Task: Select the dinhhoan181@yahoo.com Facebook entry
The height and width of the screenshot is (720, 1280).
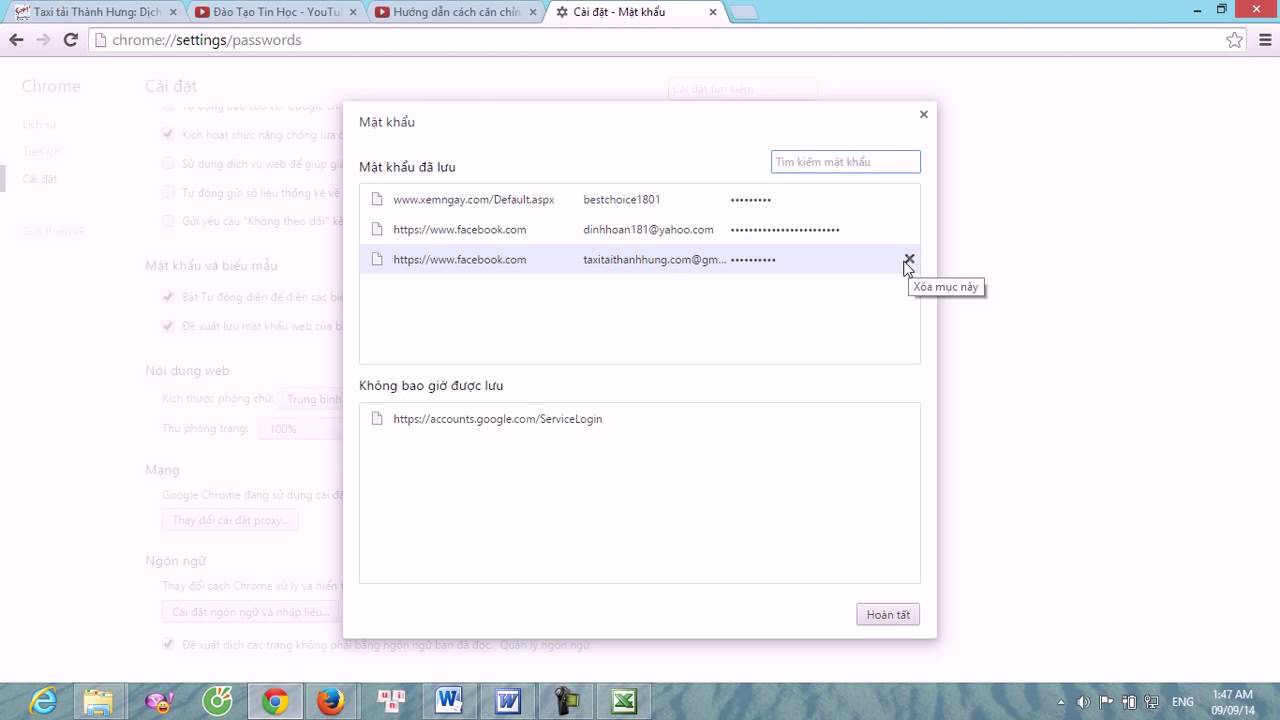Action: (640, 229)
